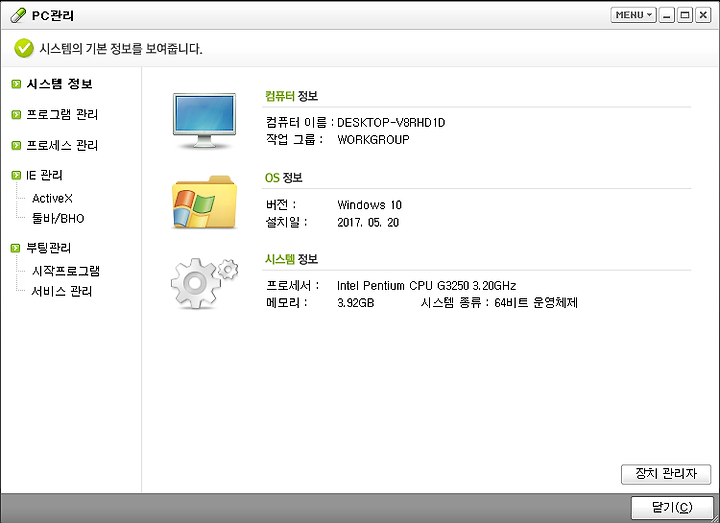Click the green arrow icon beside 부팅관리
This screenshot has width=720, height=523.
tap(16, 248)
